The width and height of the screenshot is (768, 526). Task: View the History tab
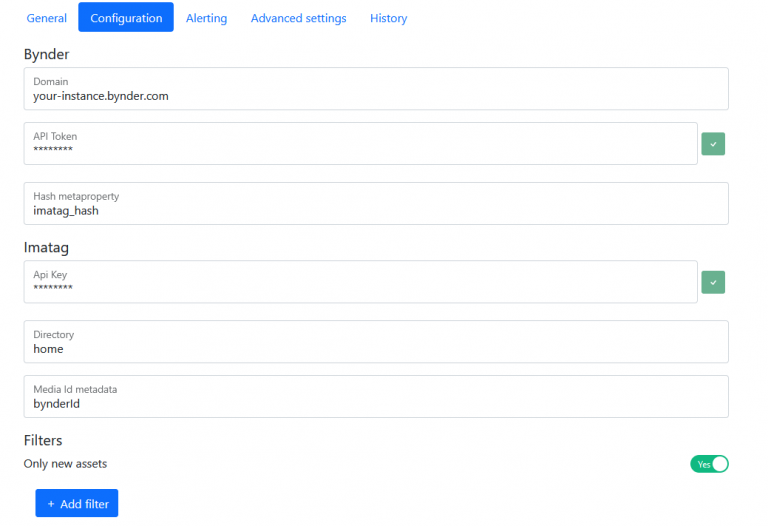tap(388, 18)
